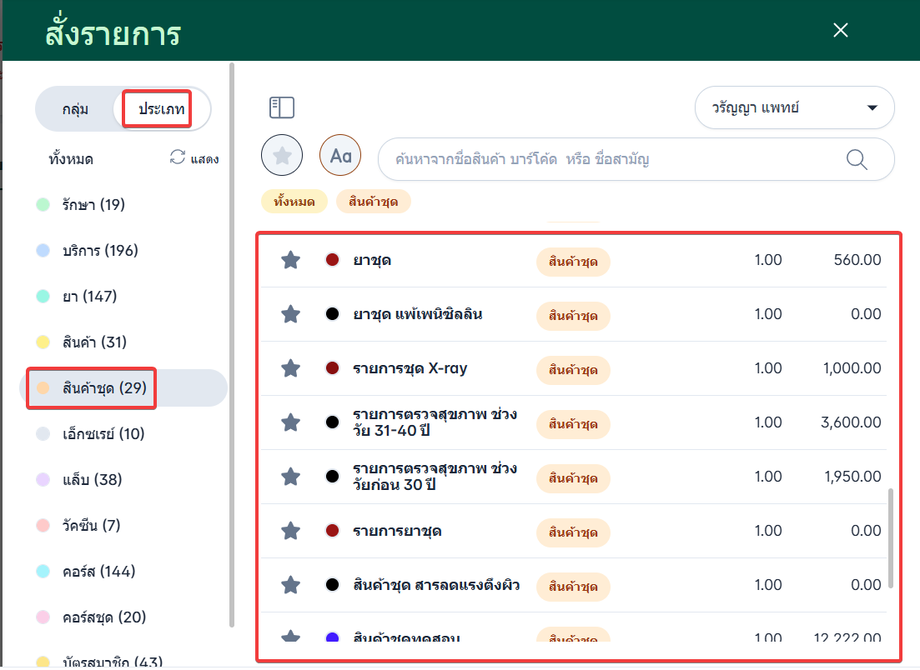Viewport: 920px width, 670px height.
Task: Toggle the Aa text size button
Action: pyautogui.click(x=340, y=155)
